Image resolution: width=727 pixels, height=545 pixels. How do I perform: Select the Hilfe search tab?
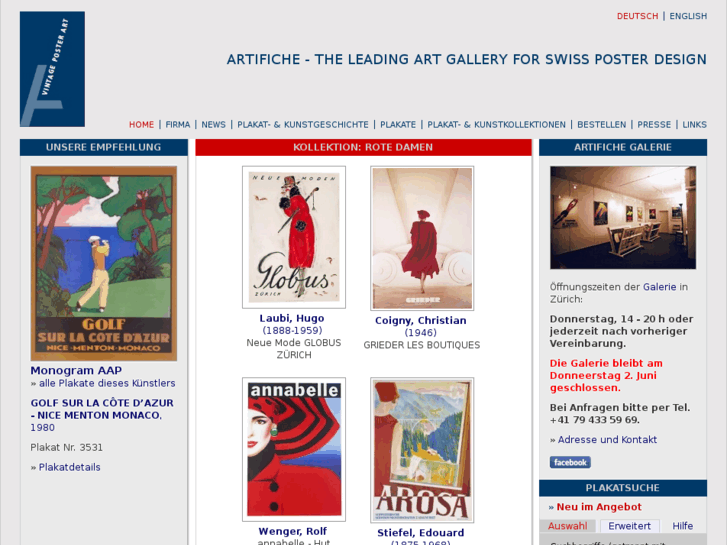[682, 526]
